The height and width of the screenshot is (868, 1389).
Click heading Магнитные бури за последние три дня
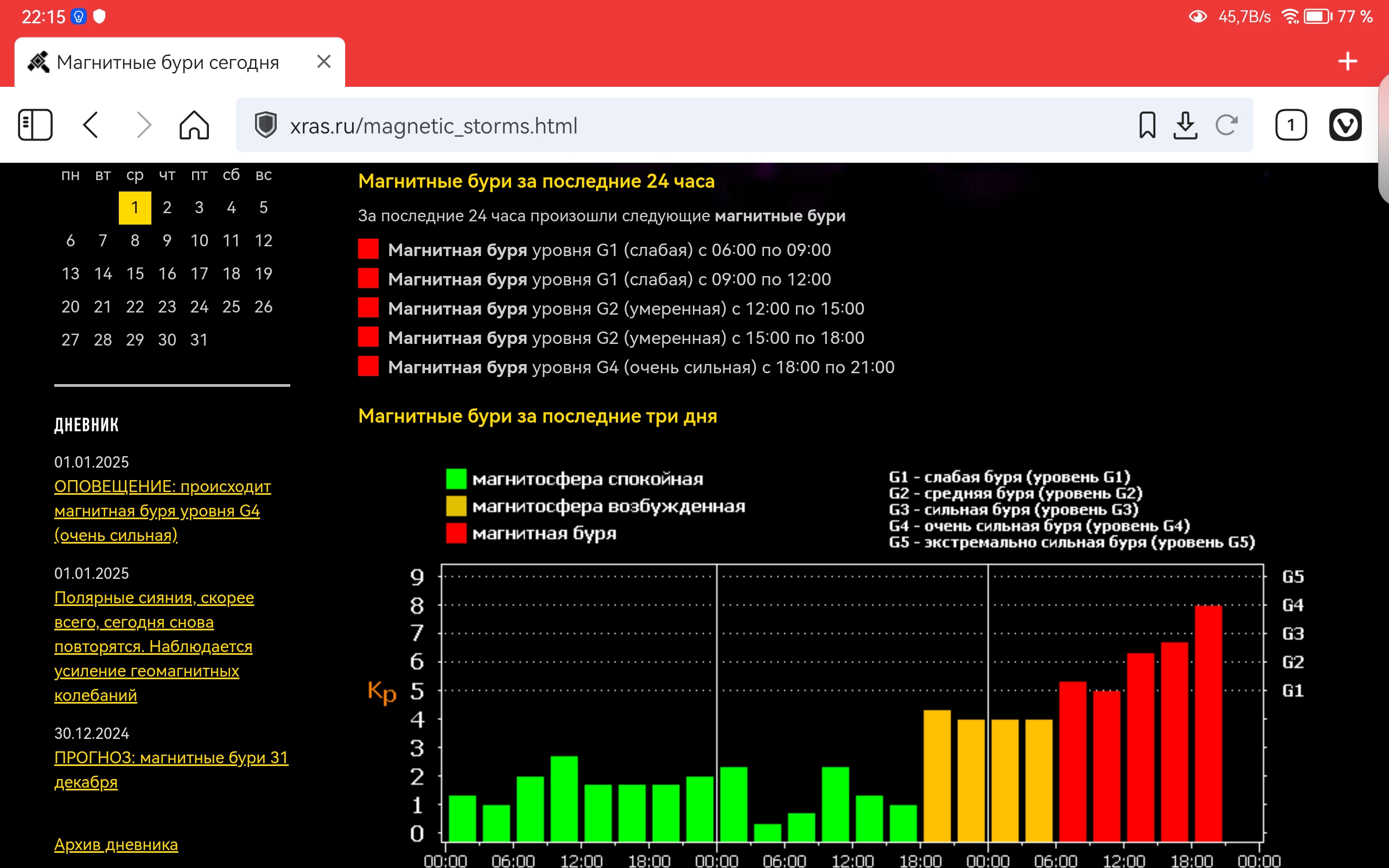(537, 416)
